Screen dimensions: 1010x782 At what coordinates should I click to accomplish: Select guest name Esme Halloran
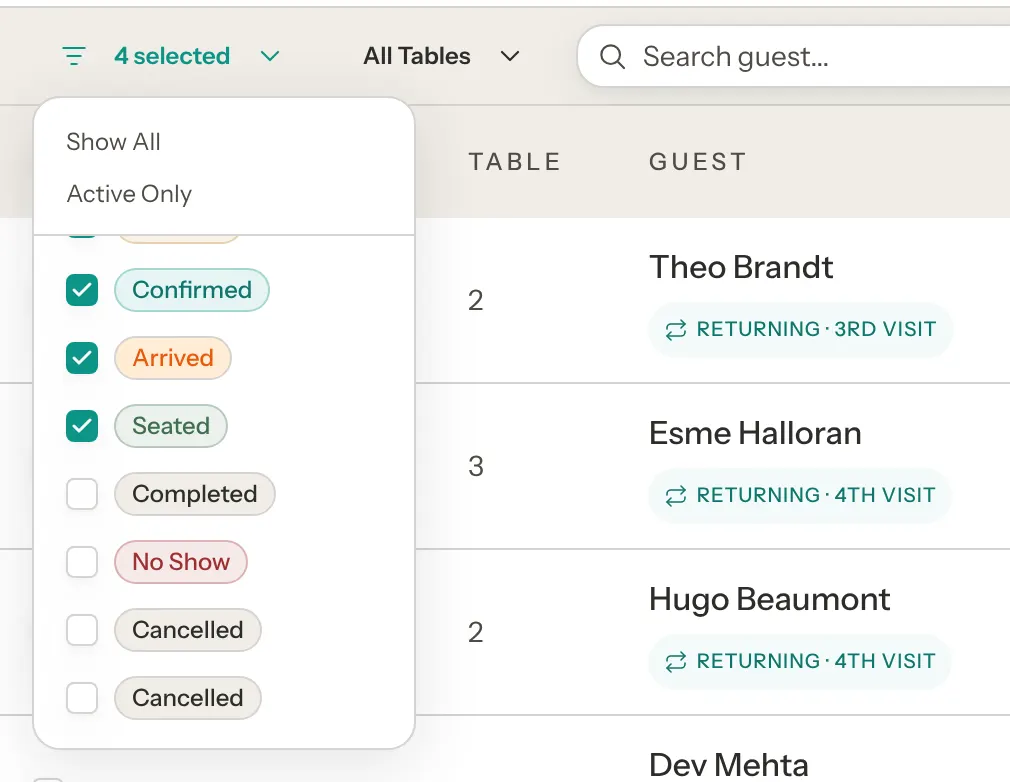(x=755, y=433)
